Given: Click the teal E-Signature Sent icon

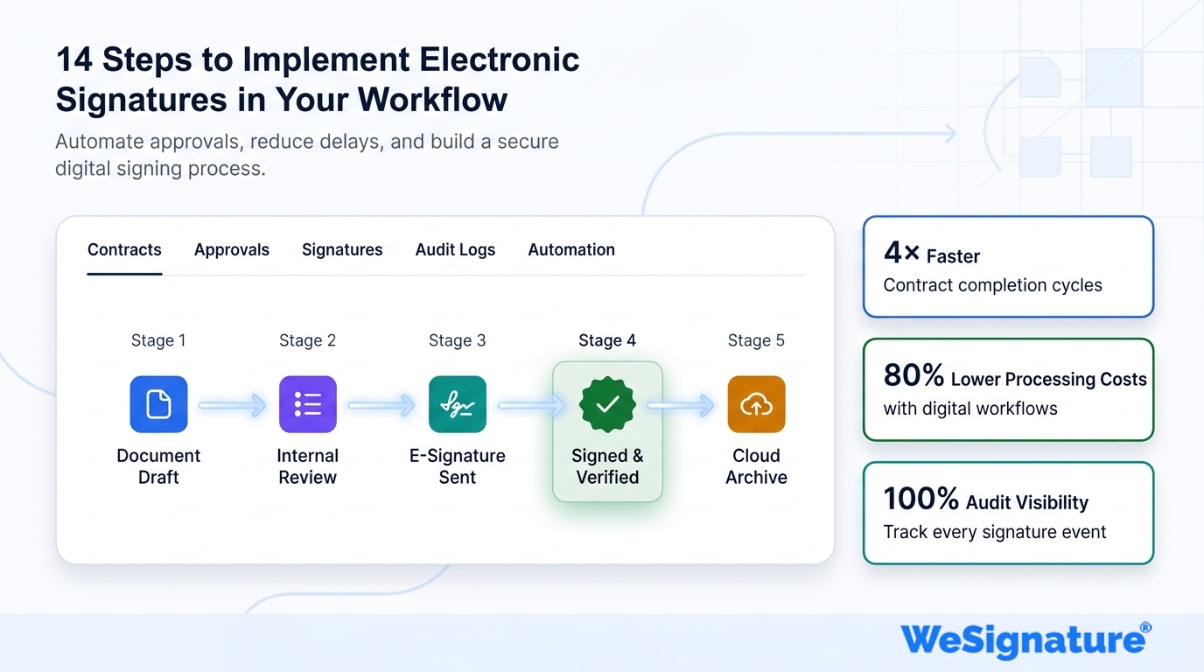Looking at the screenshot, I should (x=457, y=404).
